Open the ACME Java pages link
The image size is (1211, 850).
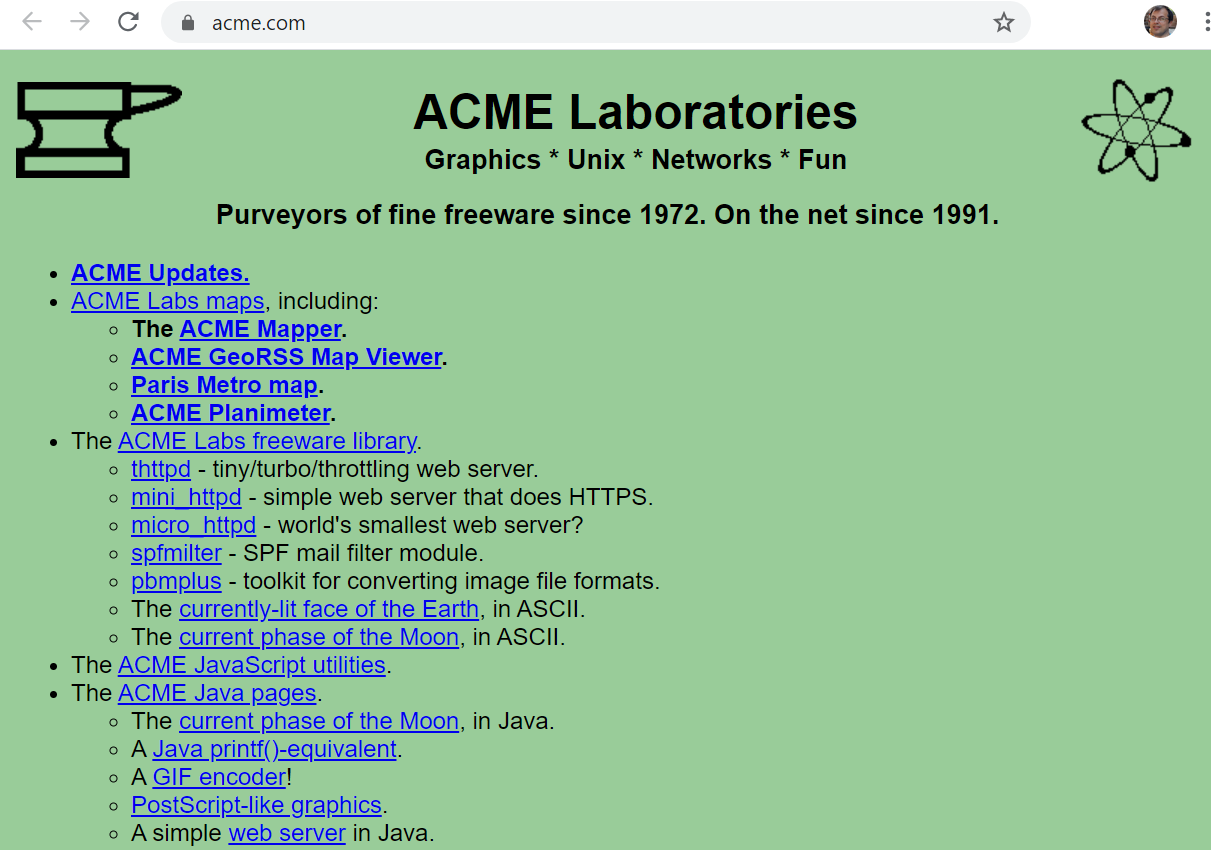coord(217,693)
